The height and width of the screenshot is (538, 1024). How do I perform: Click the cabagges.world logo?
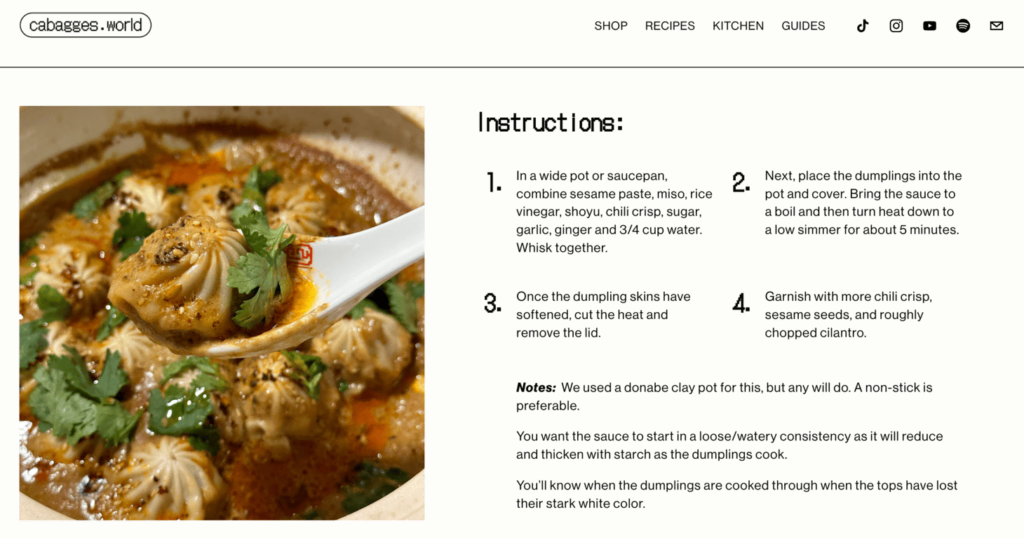point(86,25)
